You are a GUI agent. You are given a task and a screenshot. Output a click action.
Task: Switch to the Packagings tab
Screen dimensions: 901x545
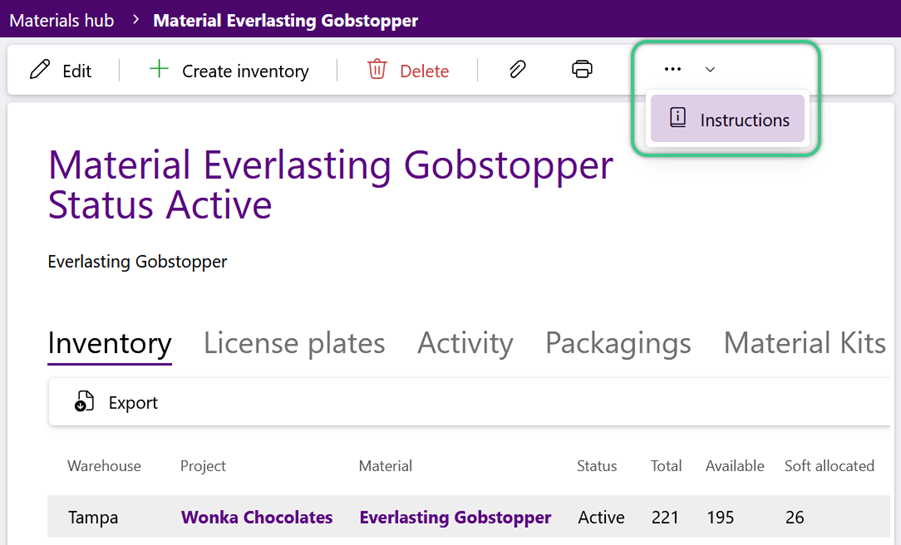point(618,343)
